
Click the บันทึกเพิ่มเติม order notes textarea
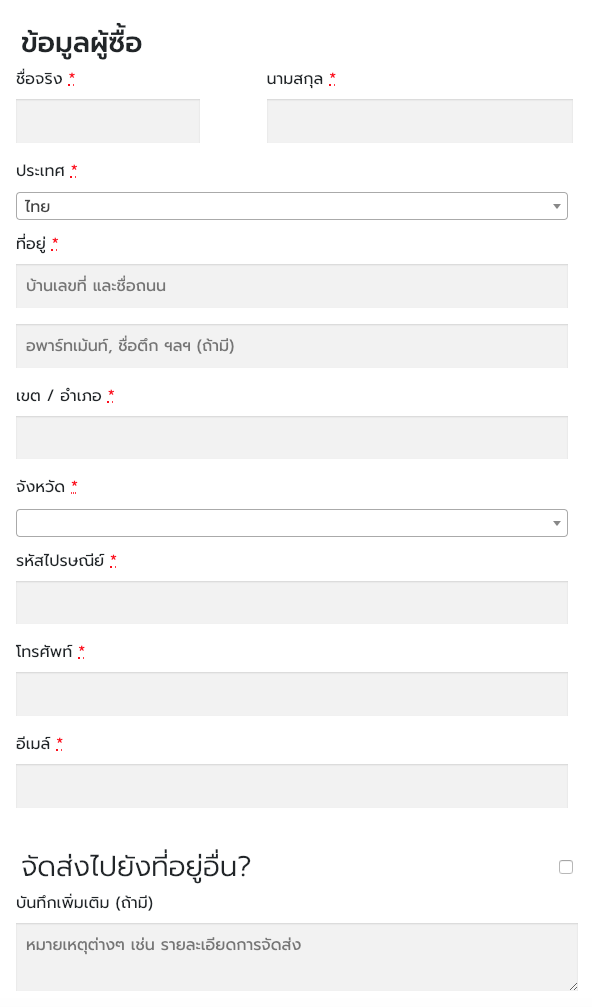[x=297, y=958]
